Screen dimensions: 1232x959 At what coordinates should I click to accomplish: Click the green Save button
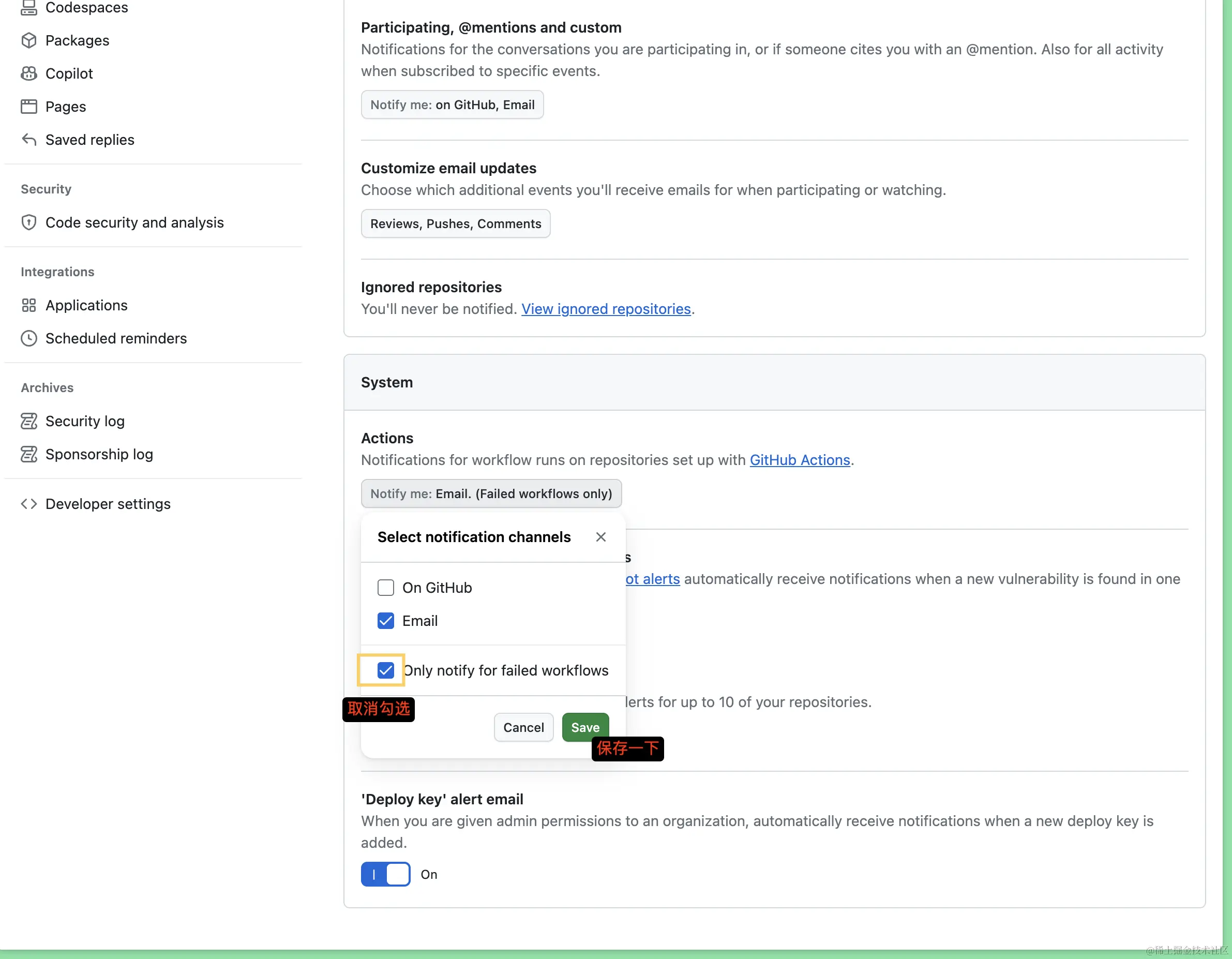point(585,728)
